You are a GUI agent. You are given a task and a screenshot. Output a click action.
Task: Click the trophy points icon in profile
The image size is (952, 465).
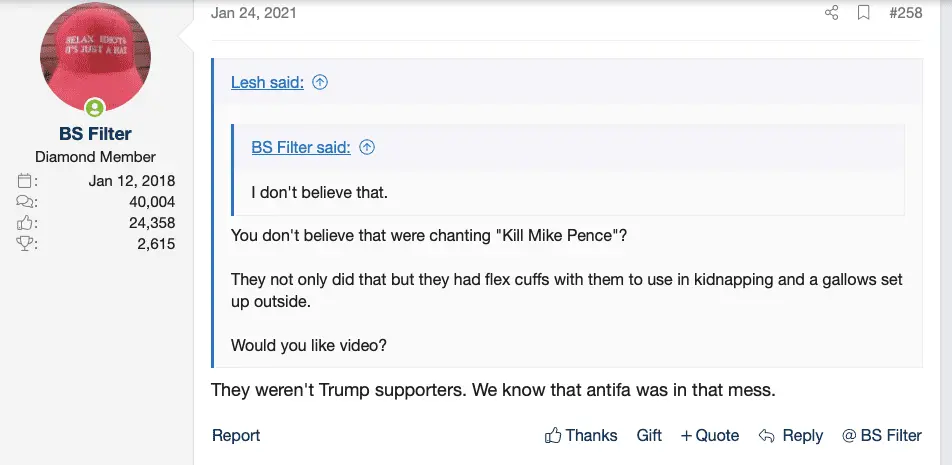[27, 244]
